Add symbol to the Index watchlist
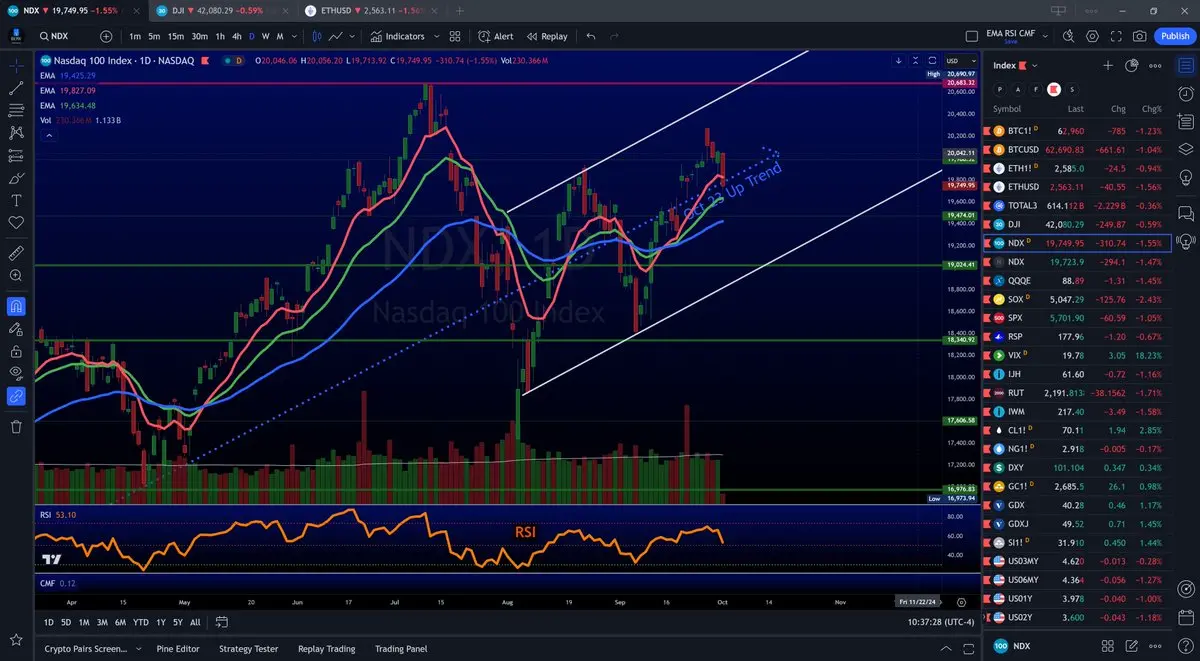The image size is (1200, 661). [x=1108, y=65]
